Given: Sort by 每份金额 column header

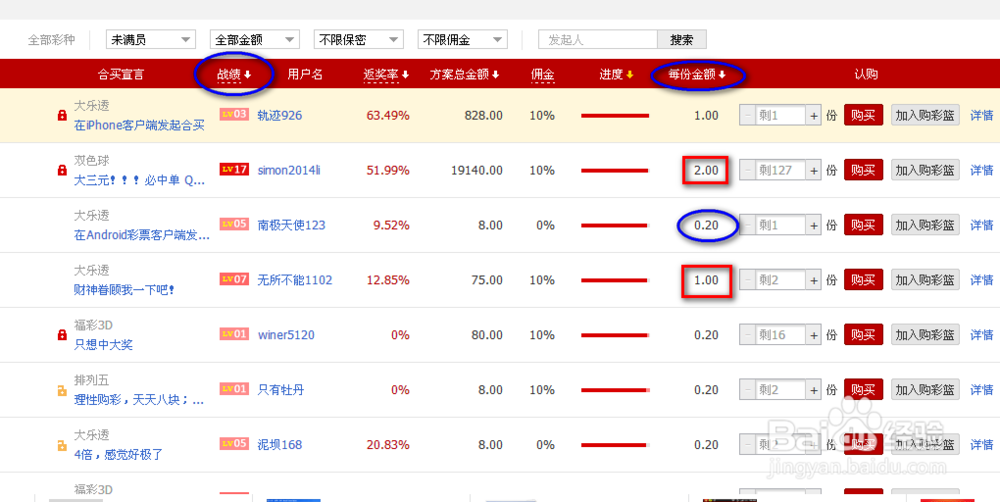Looking at the screenshot, I should (697, 75).
